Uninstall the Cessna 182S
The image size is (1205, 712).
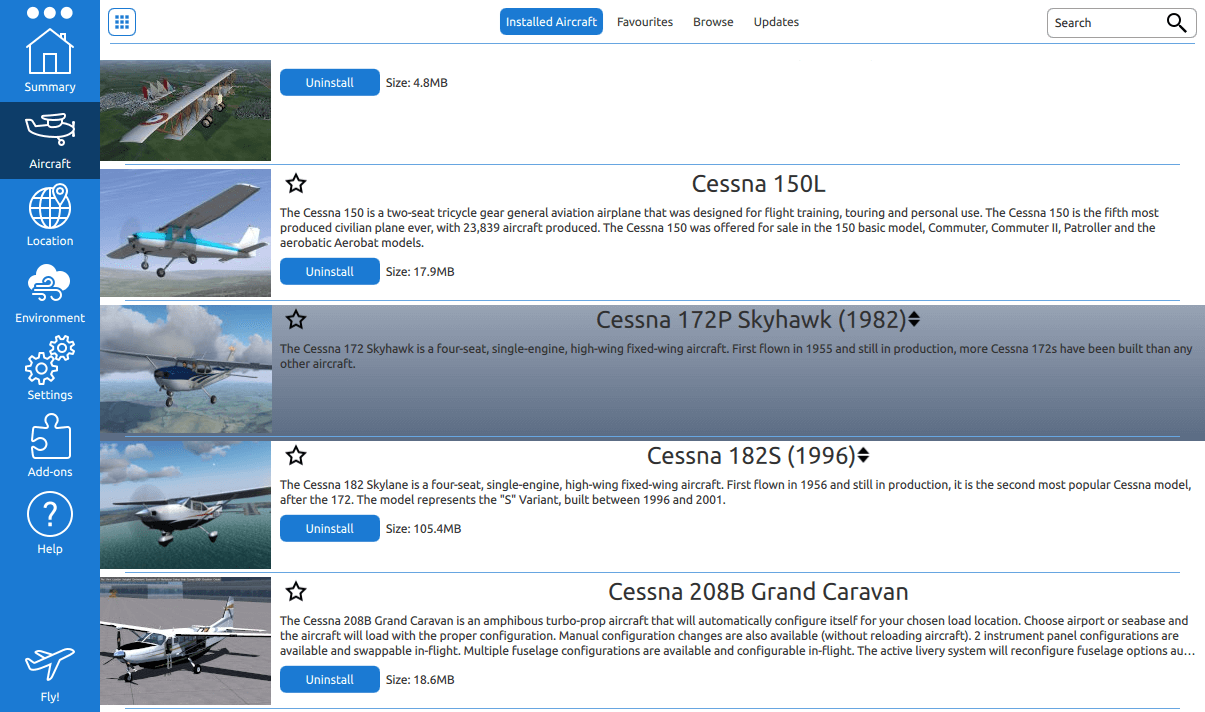pos(330,529)
